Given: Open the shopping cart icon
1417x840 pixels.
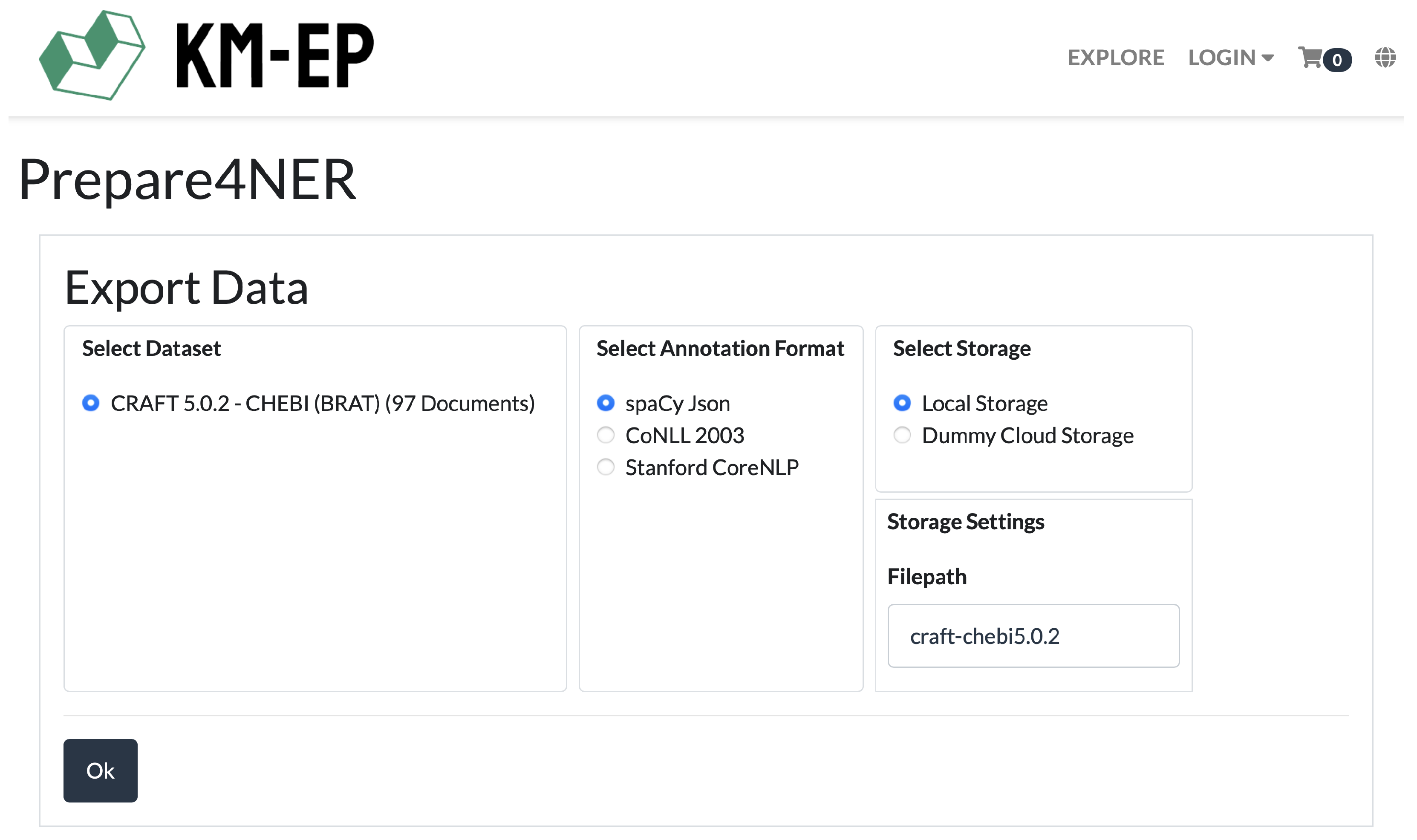Looking at the screenshot, I should (1310, 57).
